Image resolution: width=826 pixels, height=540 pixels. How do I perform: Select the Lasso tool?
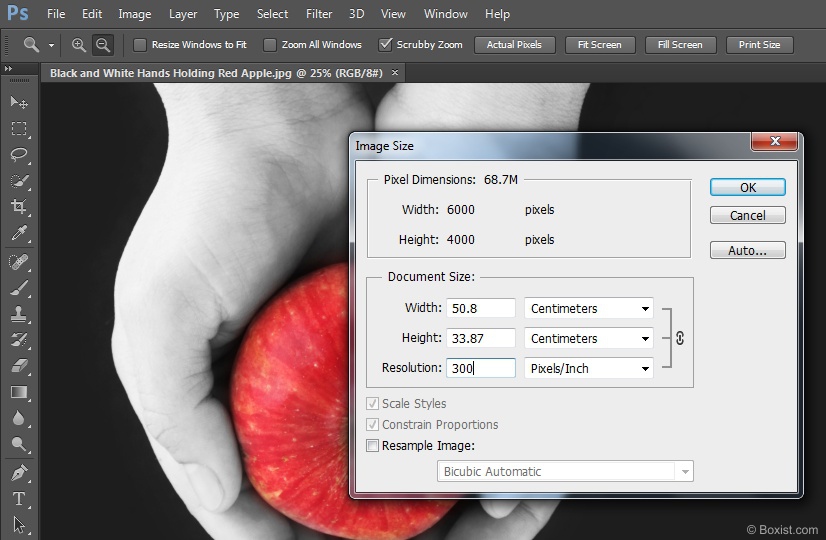19,155
